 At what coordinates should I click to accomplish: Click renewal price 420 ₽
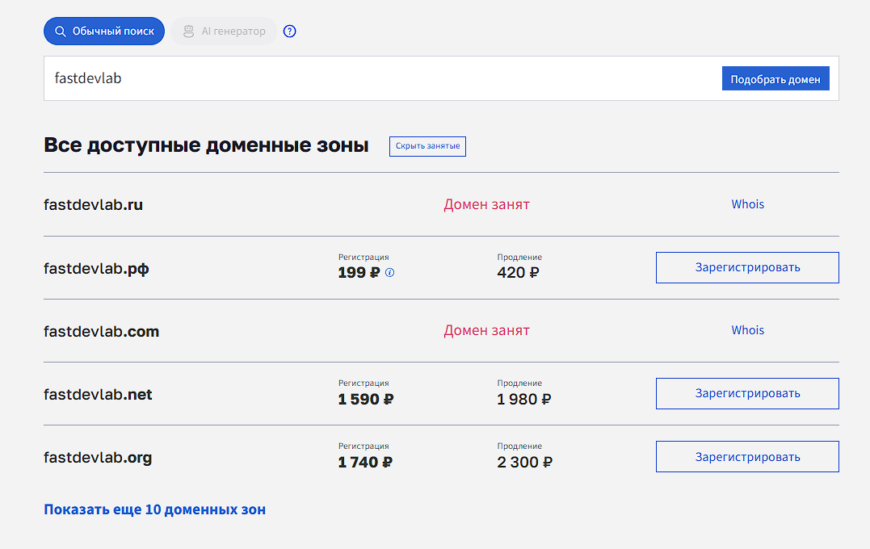(518, 273)
